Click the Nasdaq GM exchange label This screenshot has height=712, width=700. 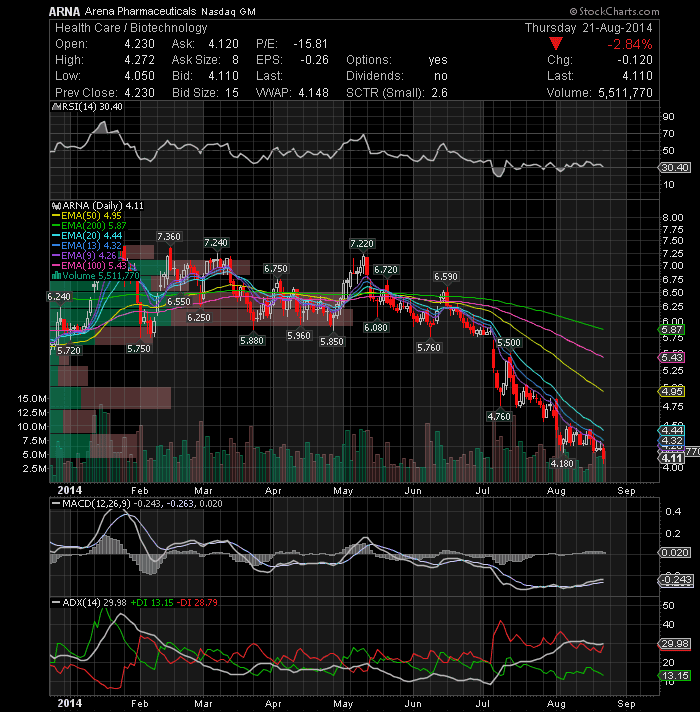click(x=228, y=12)
